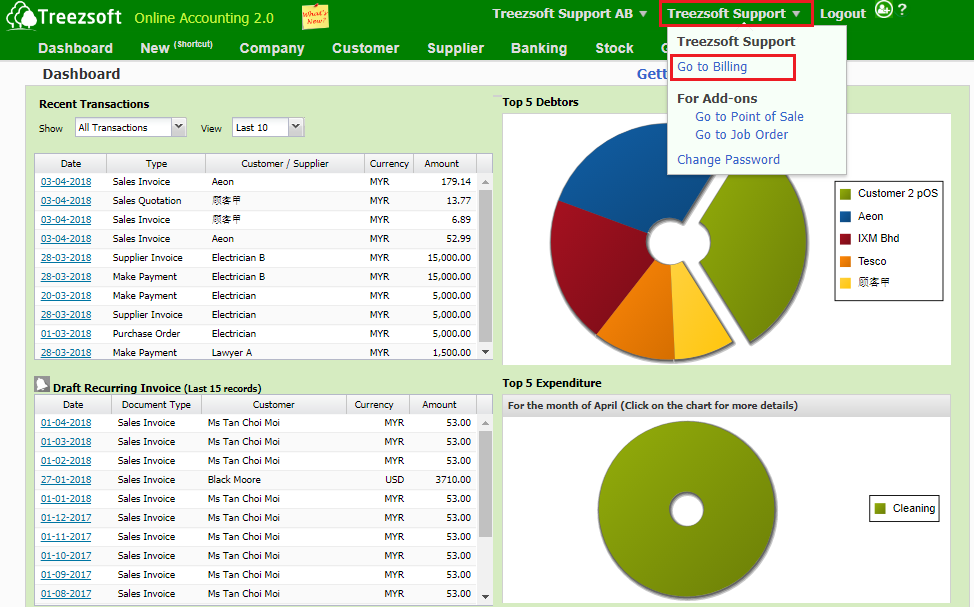Open the Stock menu
This screenshot has width=974, height=607.
click(x=614, y=48)
